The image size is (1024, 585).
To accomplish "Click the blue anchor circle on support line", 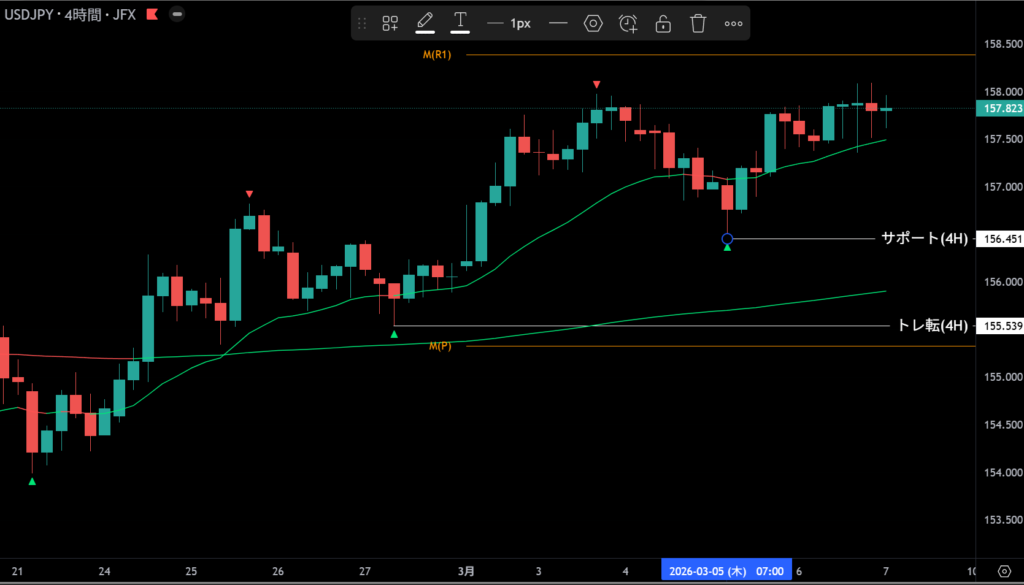I will [727, 239].
